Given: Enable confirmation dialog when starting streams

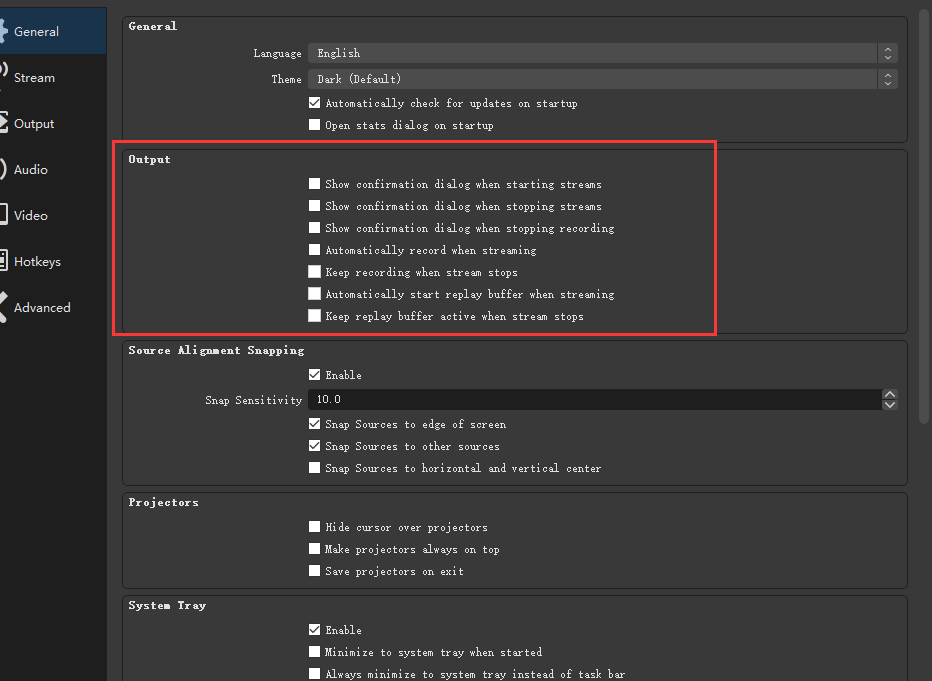Looking at the screenshot, I should (314, 184).
